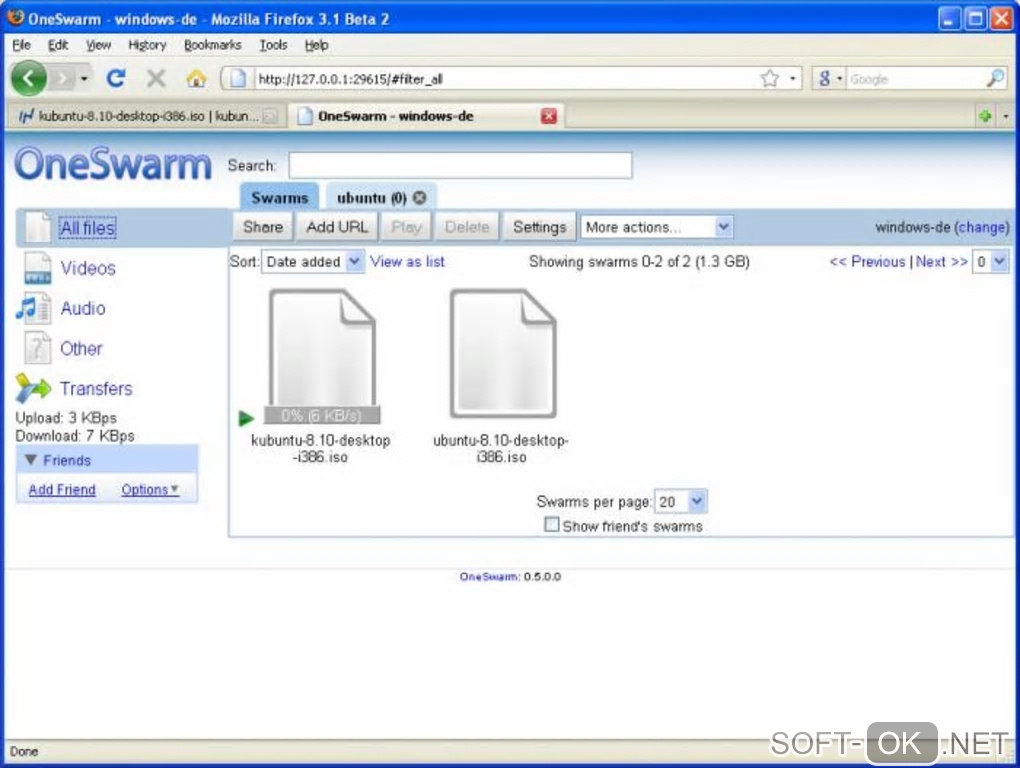Close the OneSwarm windows-de tab
Viewport: 1020px width, 768px height.
[549, 116]
